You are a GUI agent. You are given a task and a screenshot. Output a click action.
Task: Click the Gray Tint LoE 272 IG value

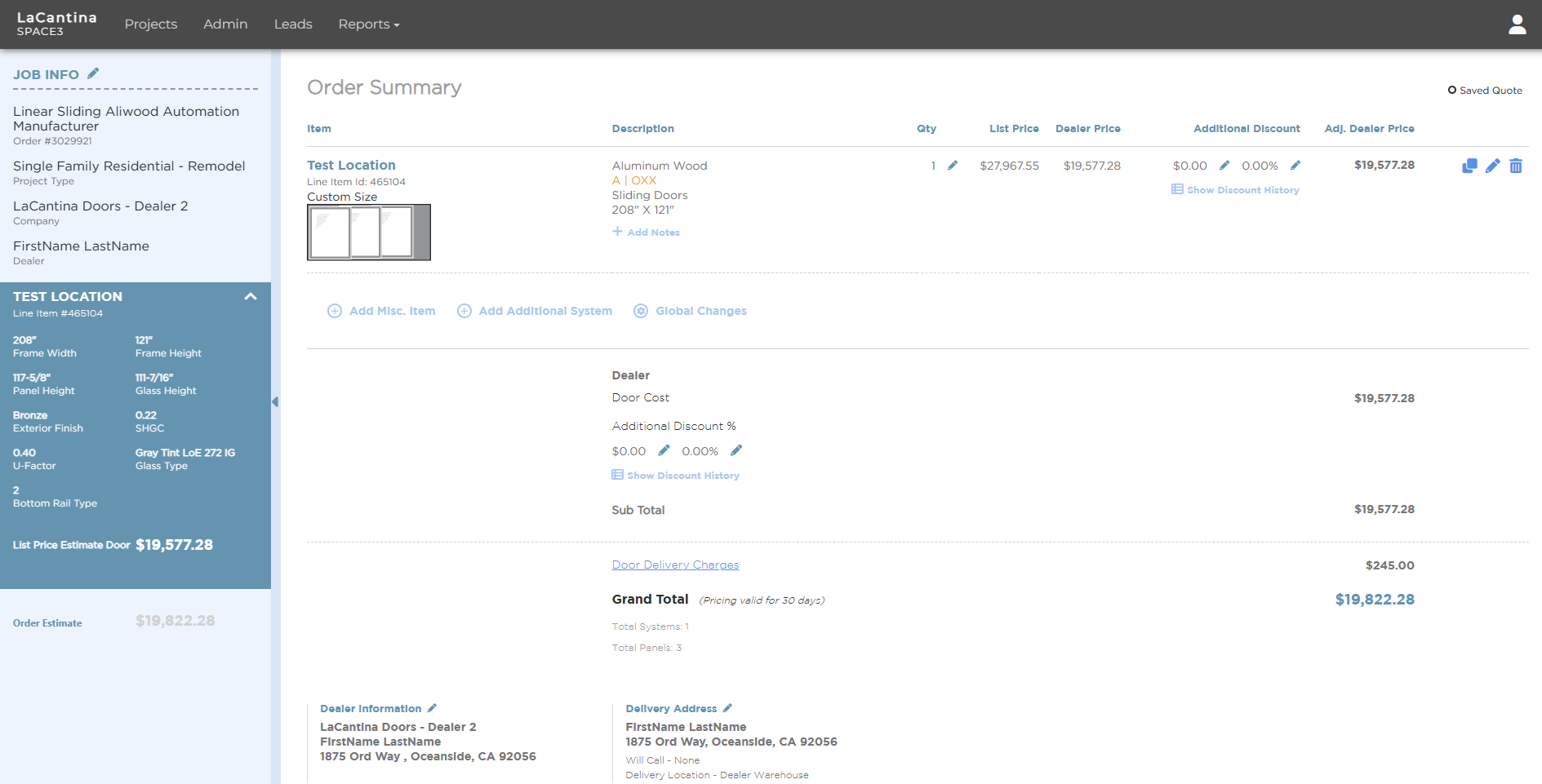(185, 453)
